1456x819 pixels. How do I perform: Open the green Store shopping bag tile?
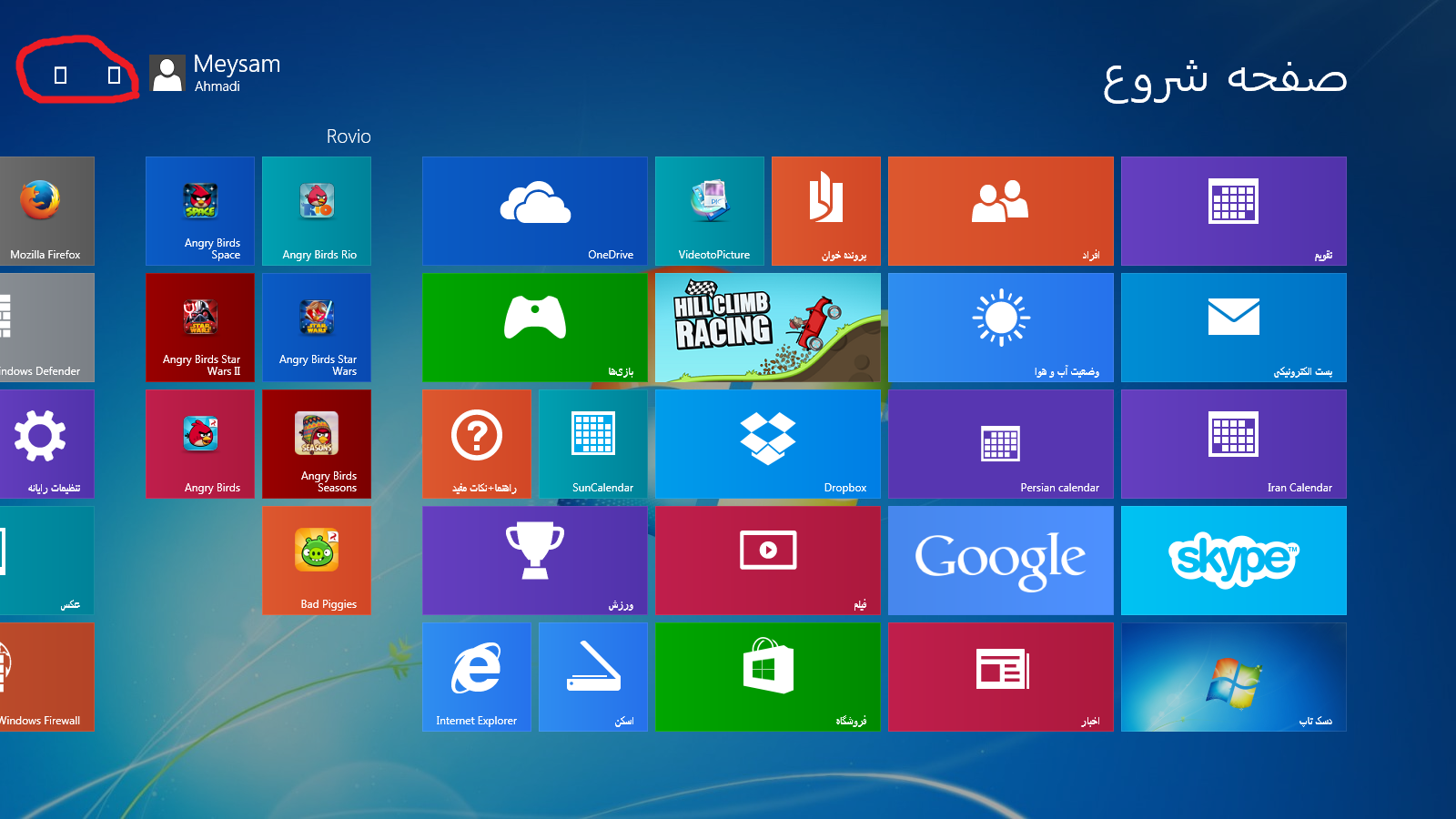[768, 677]
